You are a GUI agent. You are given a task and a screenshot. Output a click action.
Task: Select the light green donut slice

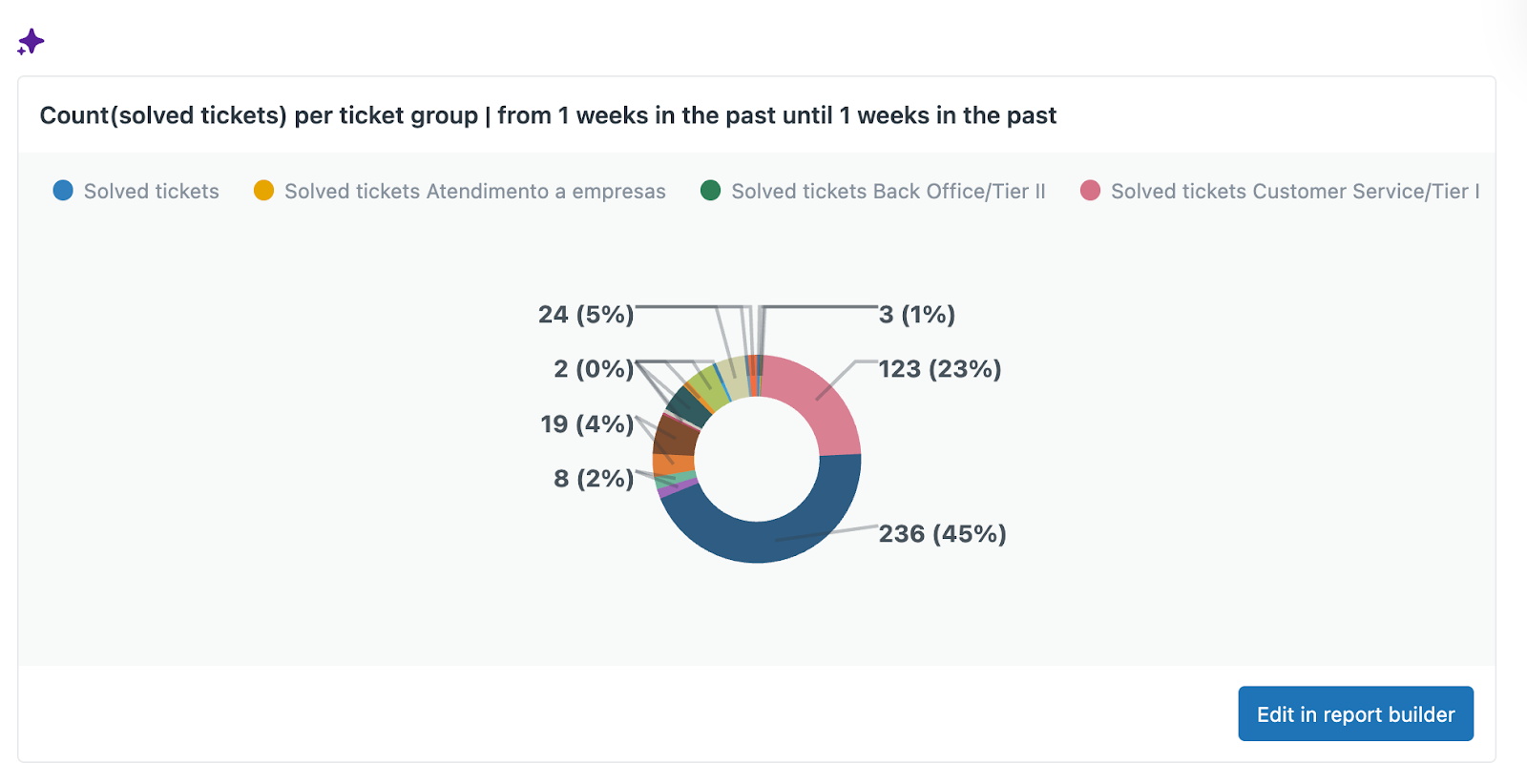[708, 384]
